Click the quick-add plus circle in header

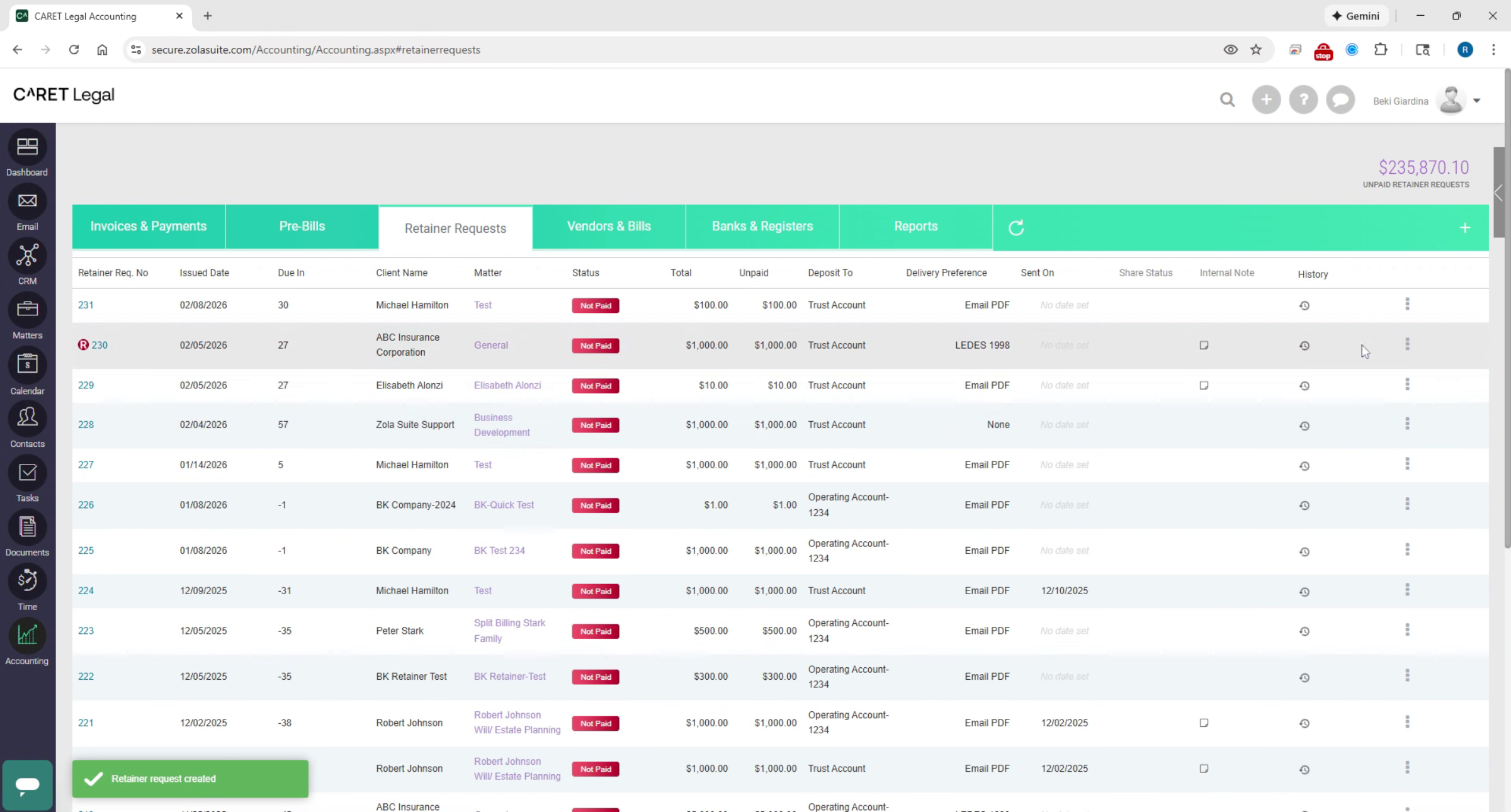pos(1266,100)
